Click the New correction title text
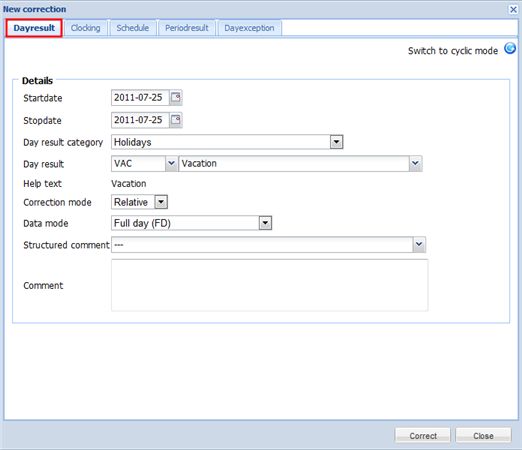522x450 pixels. [x=35, y=9]
